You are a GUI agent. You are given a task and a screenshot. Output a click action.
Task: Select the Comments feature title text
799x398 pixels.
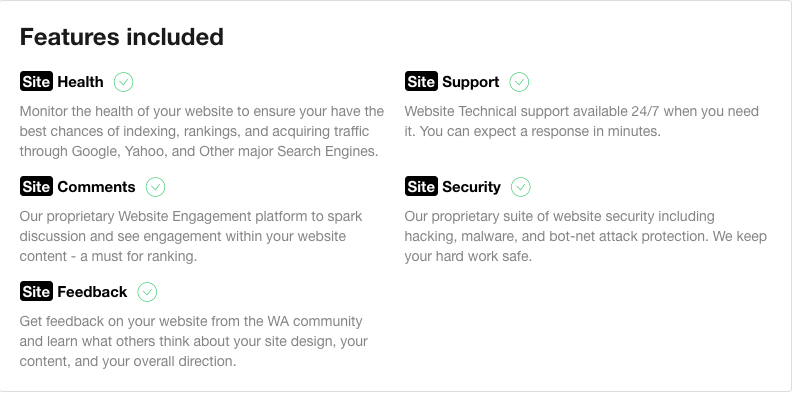96,187
